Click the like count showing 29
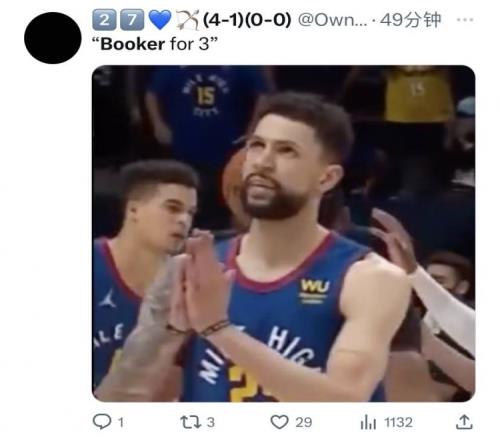Screen dimensions: 500x440 click(x=304, y=422)
